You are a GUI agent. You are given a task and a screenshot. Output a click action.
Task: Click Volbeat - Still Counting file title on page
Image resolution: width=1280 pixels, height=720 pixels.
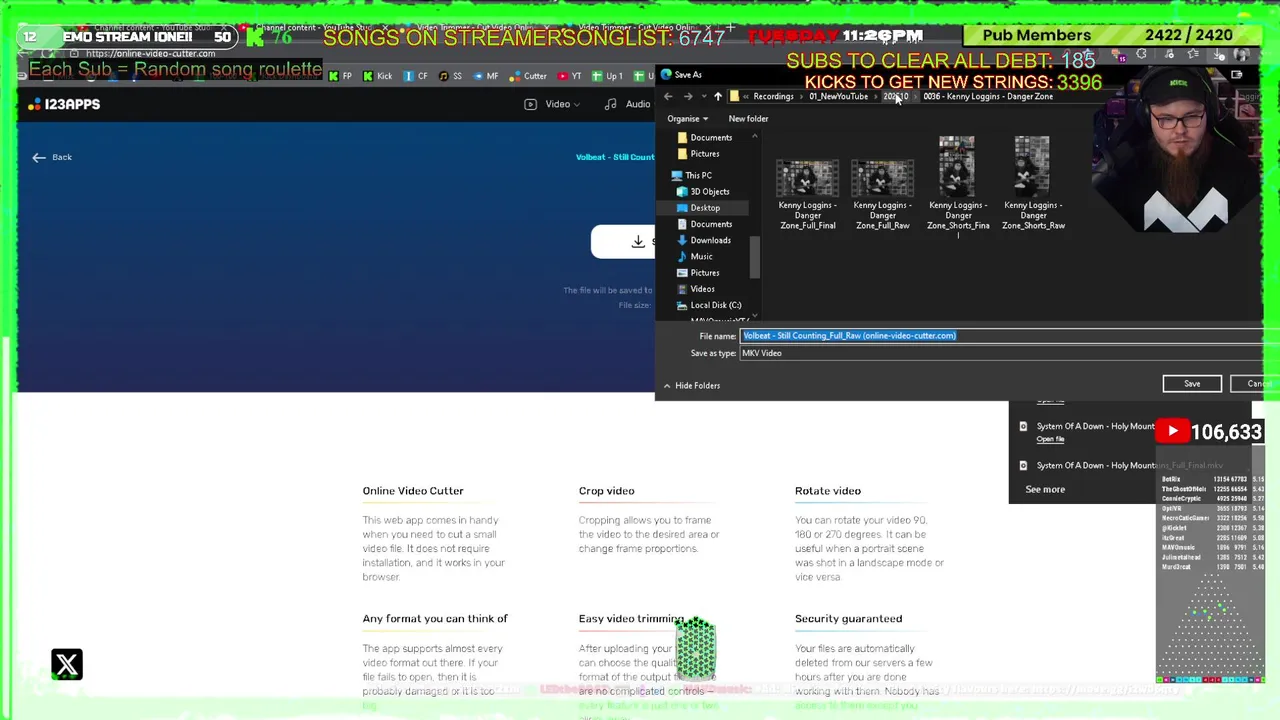pos(615,157)
